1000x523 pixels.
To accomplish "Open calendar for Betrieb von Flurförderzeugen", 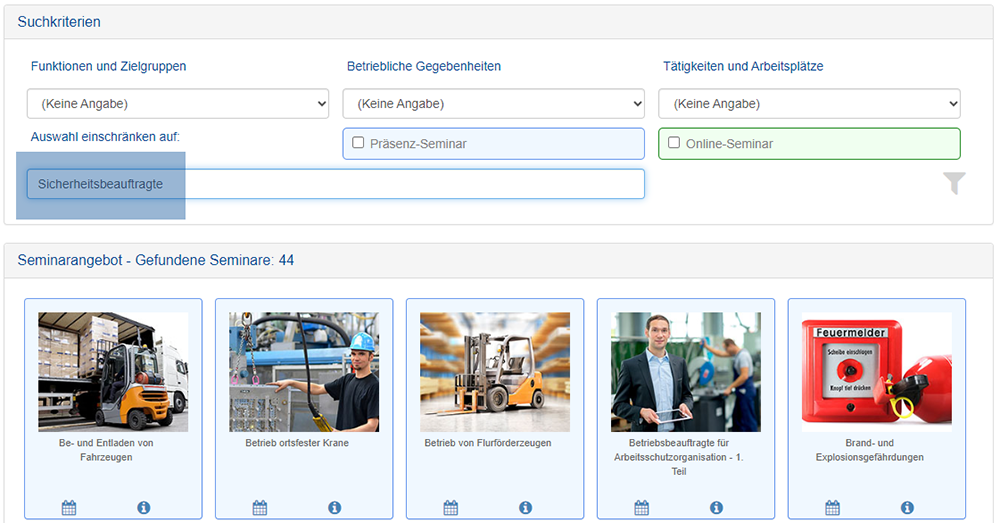I will (x=450, y=508).
